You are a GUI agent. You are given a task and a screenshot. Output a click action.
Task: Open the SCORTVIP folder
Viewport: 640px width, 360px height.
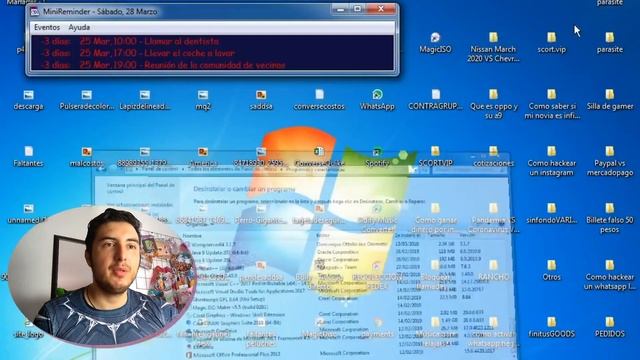436,157
